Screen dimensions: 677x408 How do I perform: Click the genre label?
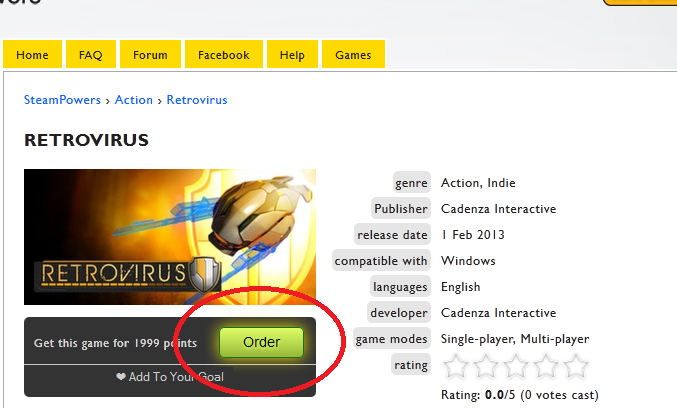411,183
